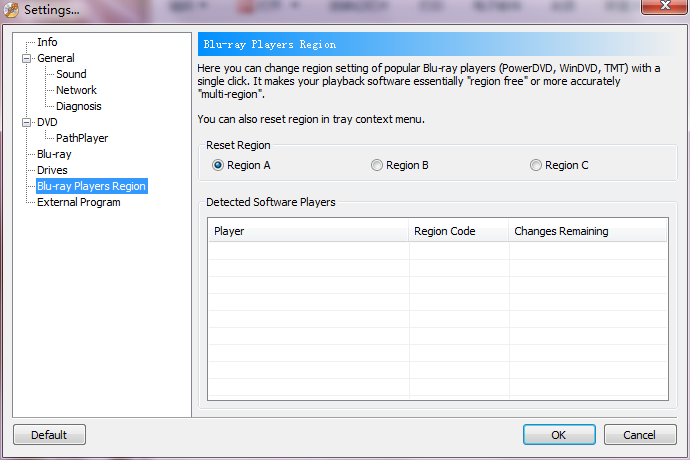Open the Blu-ray settings page
Screen dimensions: 690x460
pyautogui.click(x=54, y=154)
